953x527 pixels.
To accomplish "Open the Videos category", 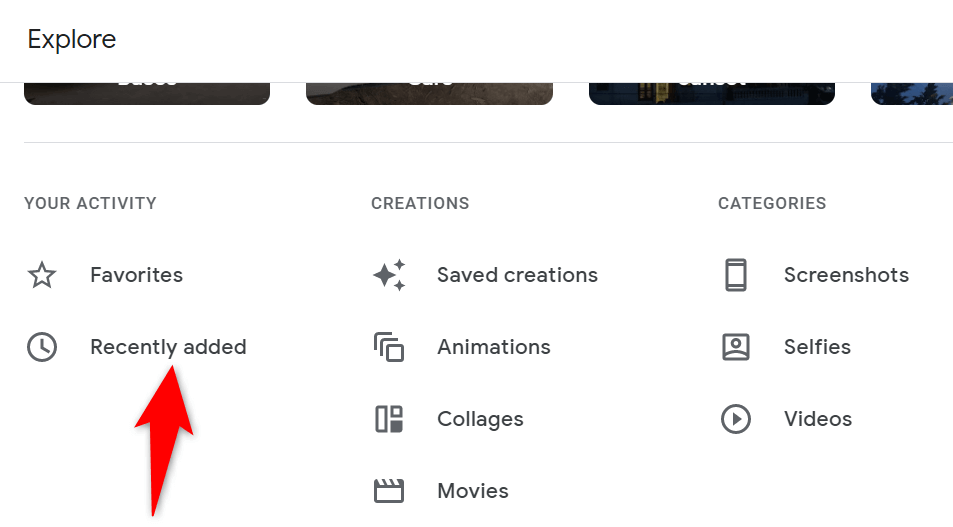I will 817,419.
